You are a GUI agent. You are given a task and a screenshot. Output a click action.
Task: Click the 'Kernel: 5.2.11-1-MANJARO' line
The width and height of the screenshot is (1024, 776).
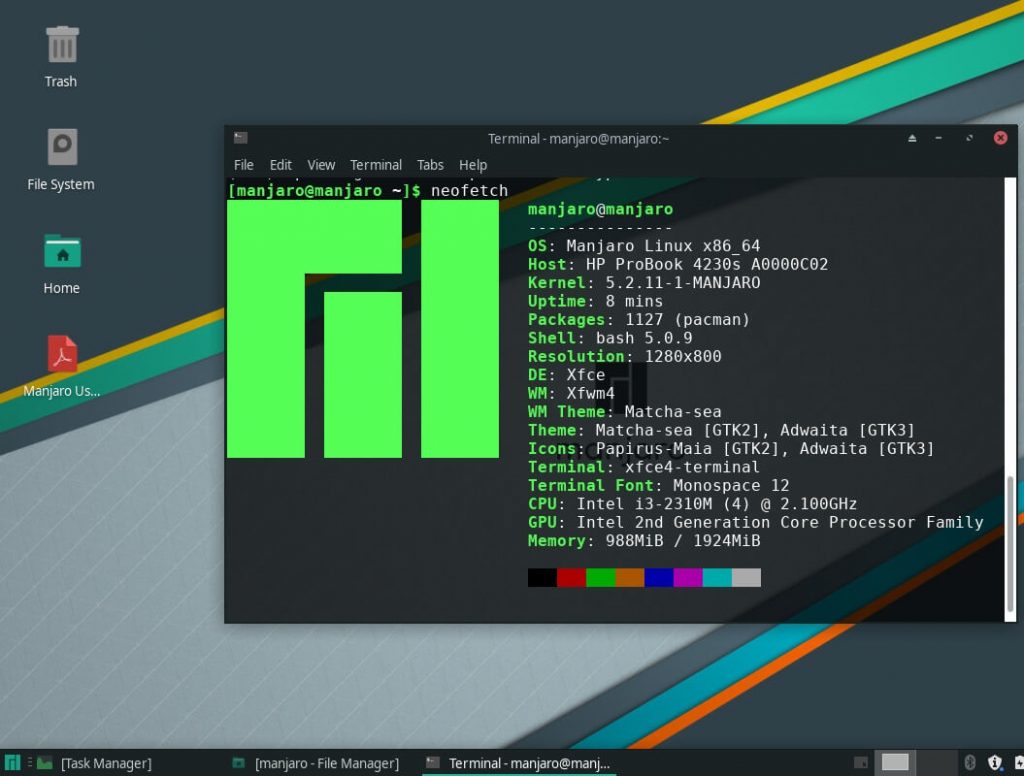coord(644,282)
